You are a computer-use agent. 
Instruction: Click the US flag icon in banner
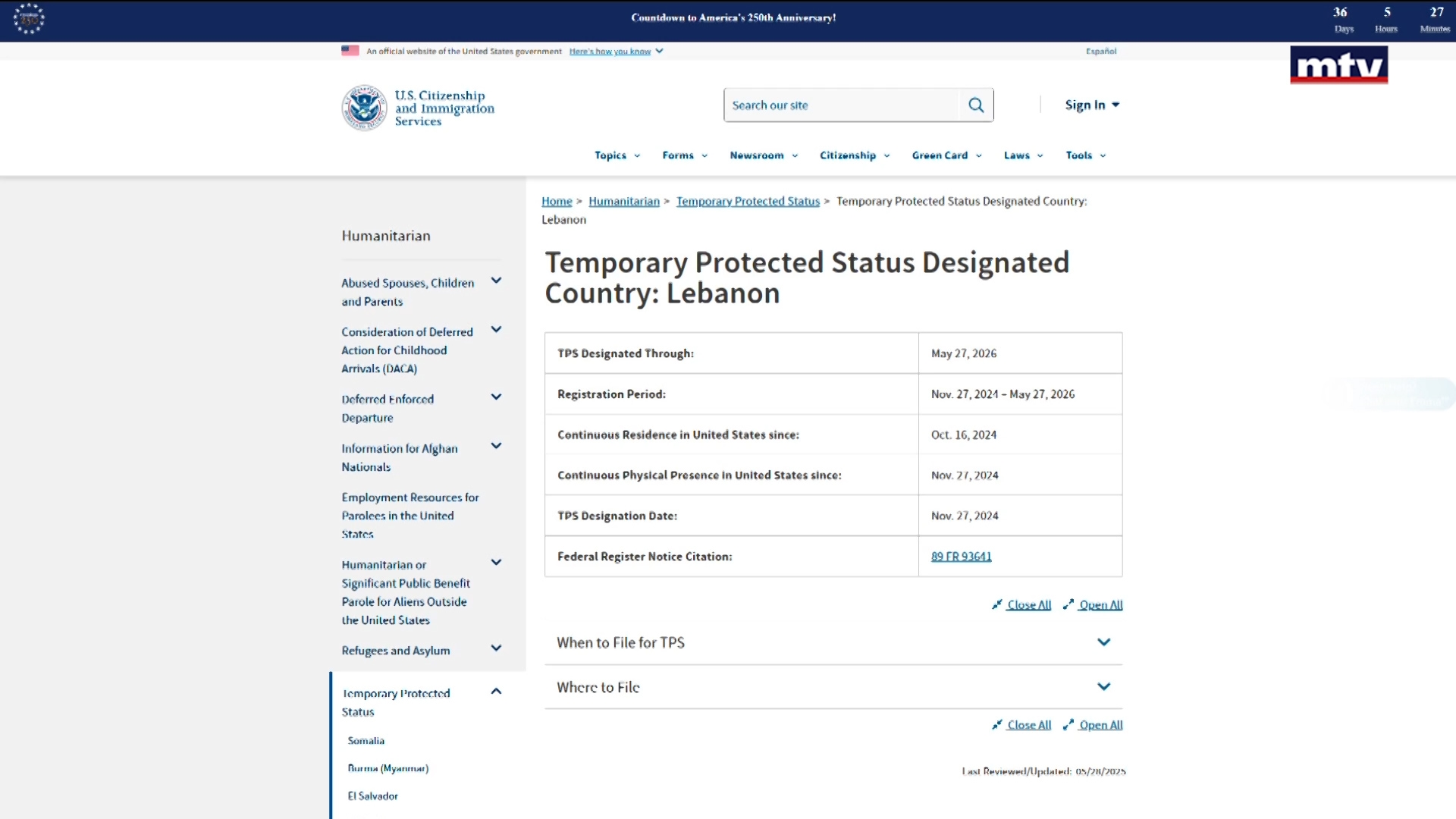pos(350,51)
